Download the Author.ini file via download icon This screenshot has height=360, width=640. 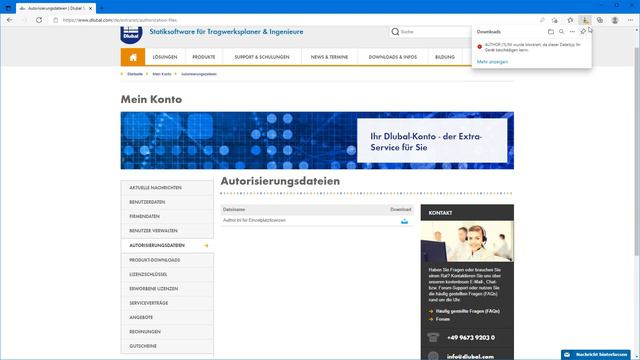point(404,221)
